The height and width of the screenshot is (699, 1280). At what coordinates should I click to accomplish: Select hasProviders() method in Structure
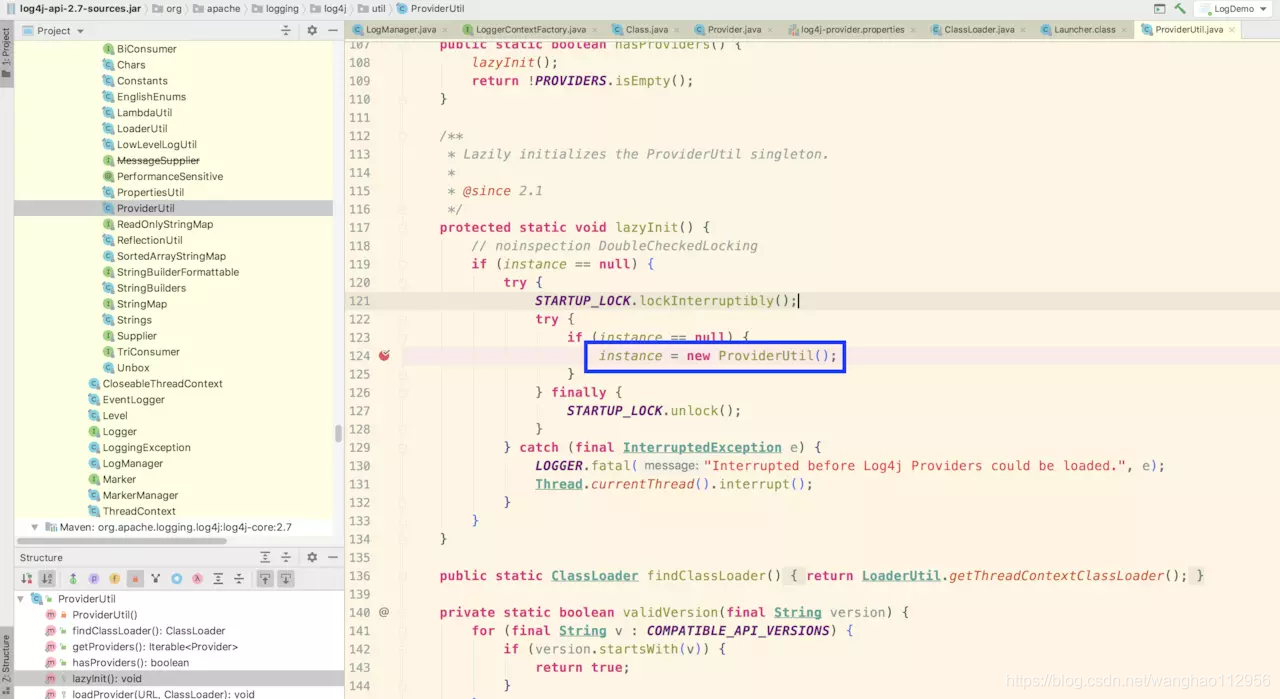point(131,663)
